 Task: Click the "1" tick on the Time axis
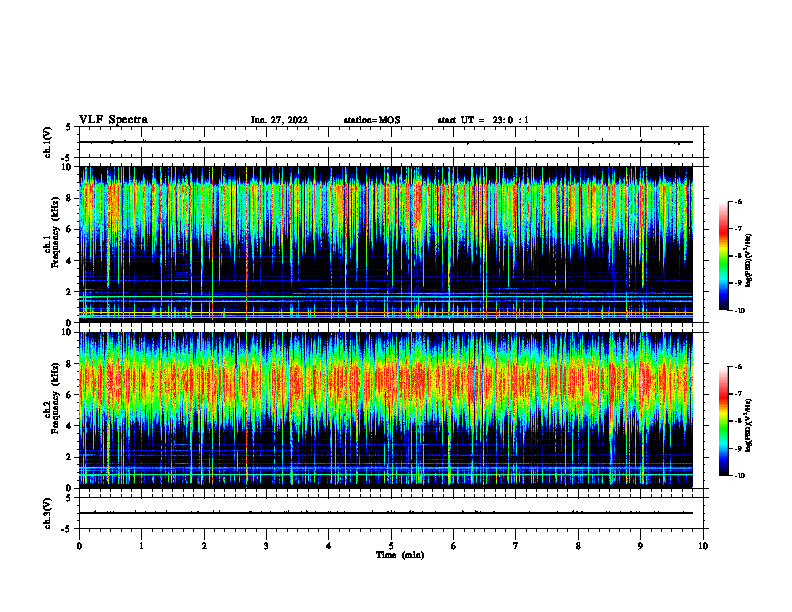[141, 546]
